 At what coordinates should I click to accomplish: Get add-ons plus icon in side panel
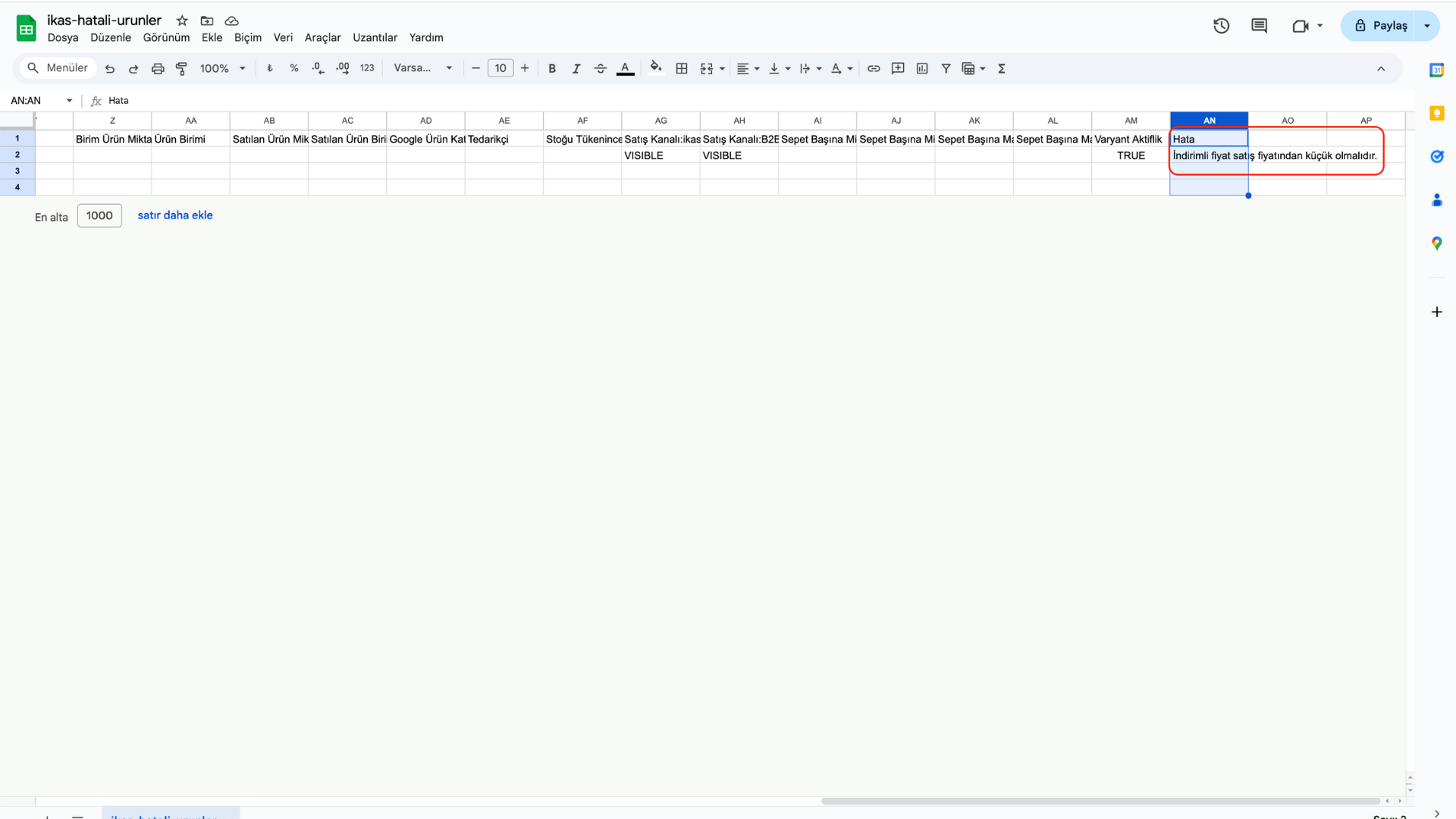[x=1436, y=312]
